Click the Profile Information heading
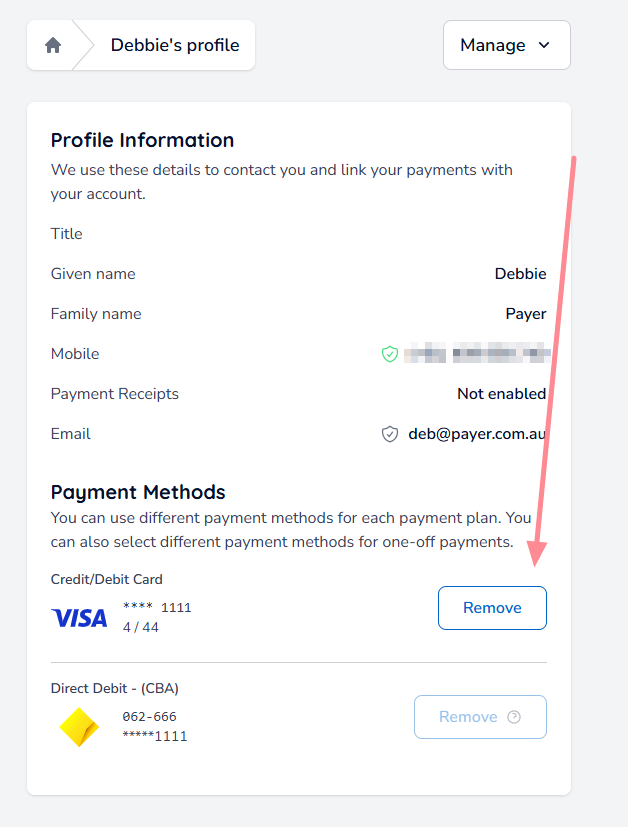The height and width of the screenshot is (827, 628). 142,140
